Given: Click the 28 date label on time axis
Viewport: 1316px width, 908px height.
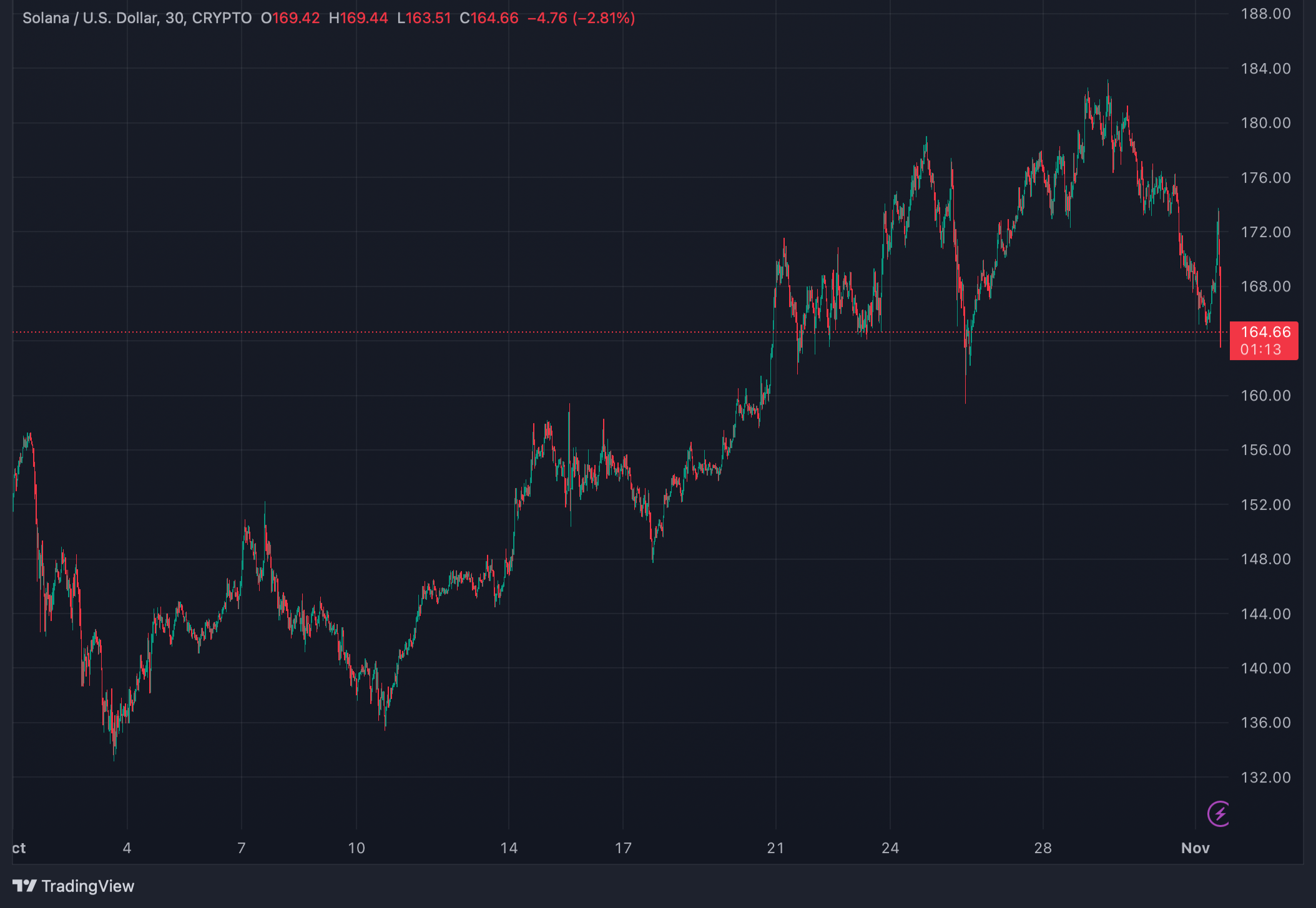Looking at the screenshot, I should click(x=1043, y=848).
